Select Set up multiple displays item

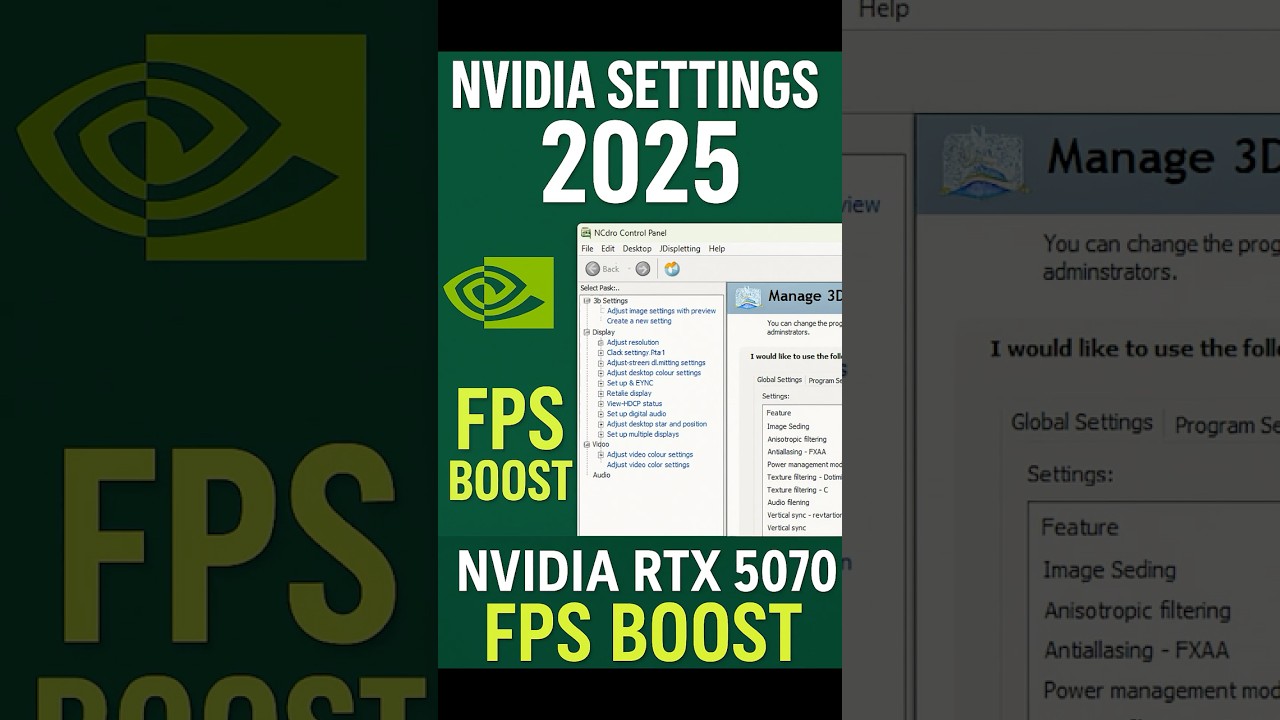click(x=643, y=434)
